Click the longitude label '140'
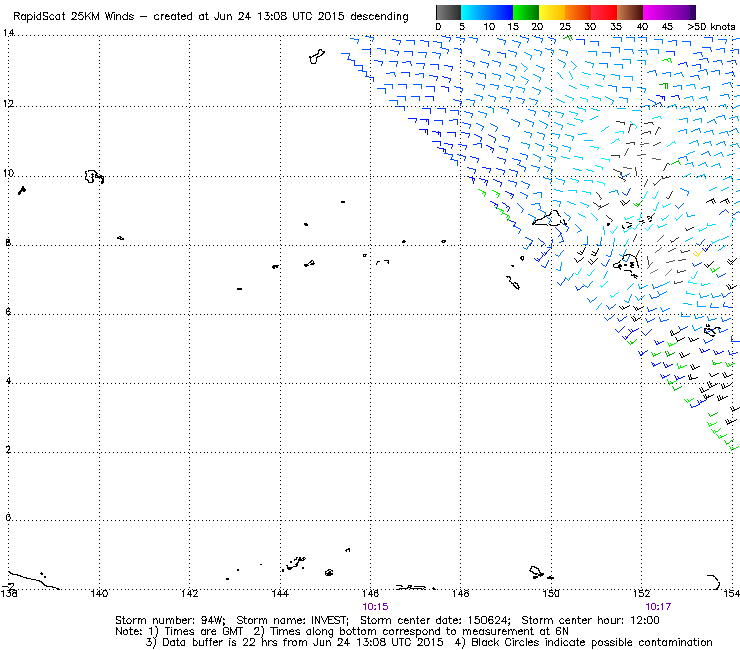 click(x=99, y=593)
